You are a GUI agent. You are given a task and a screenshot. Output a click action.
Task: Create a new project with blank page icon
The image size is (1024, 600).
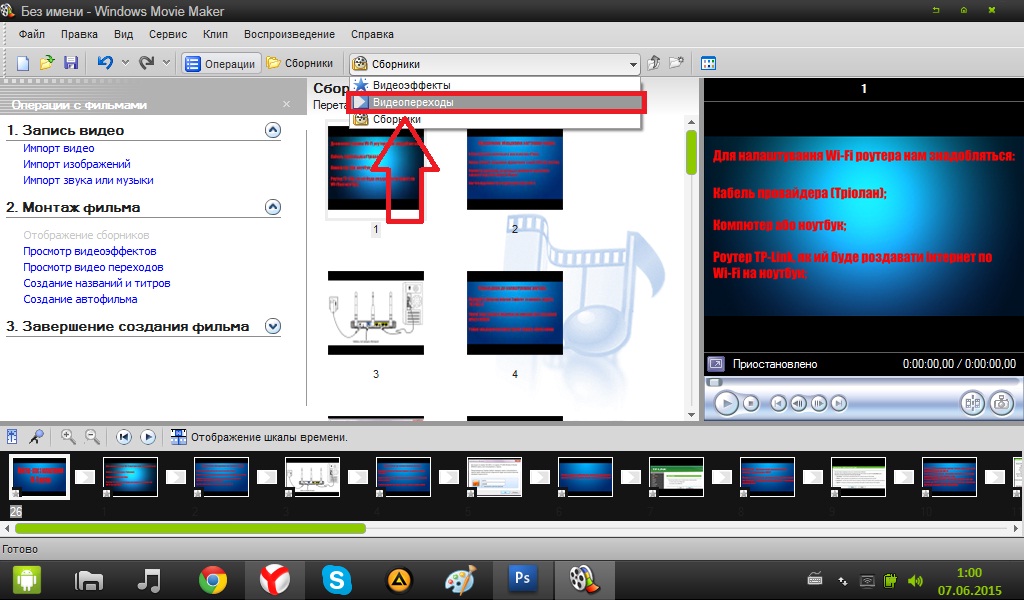point(23,63)
